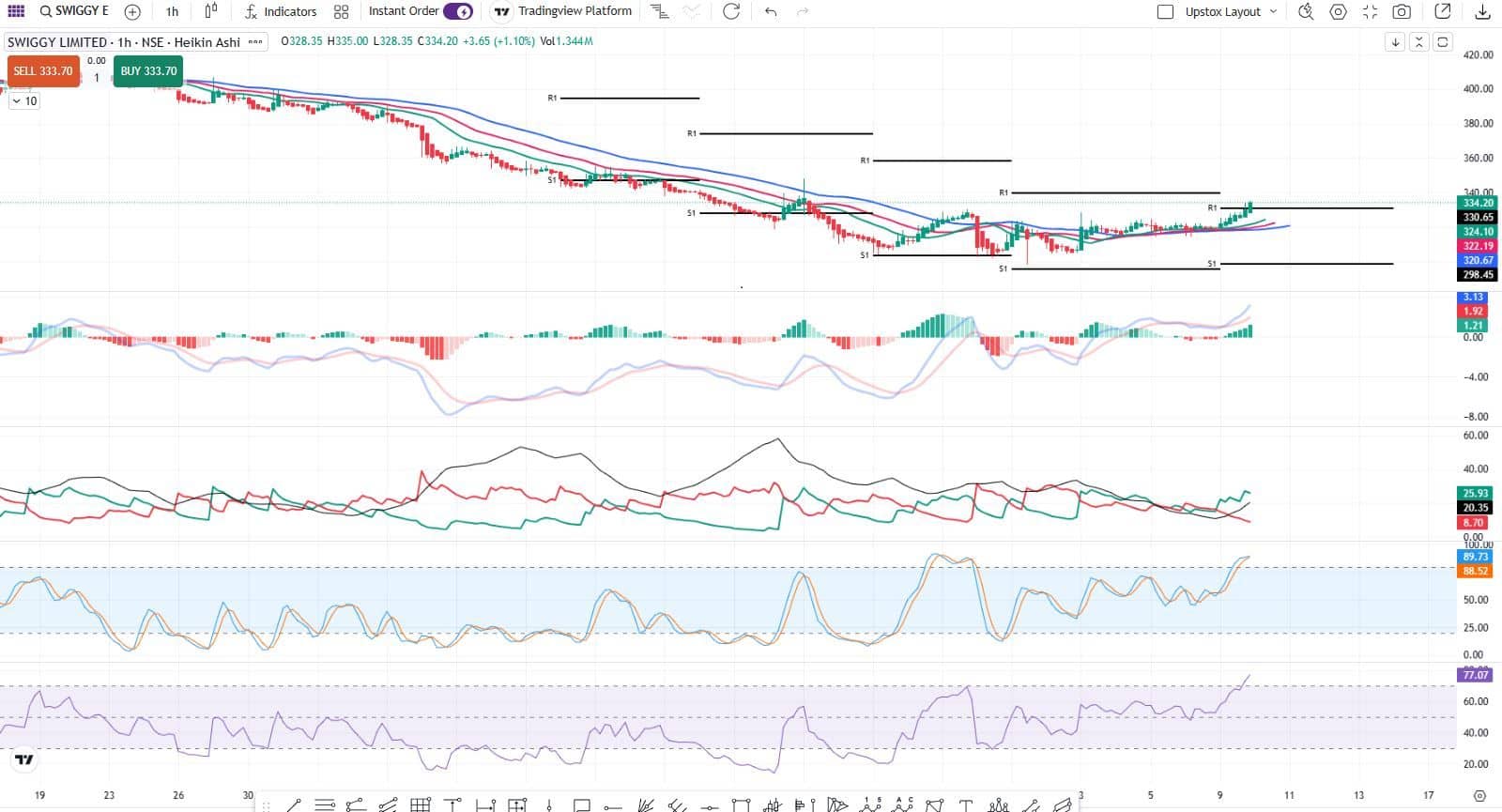Open Tradingview Platform menu

(x=563, y=11)
